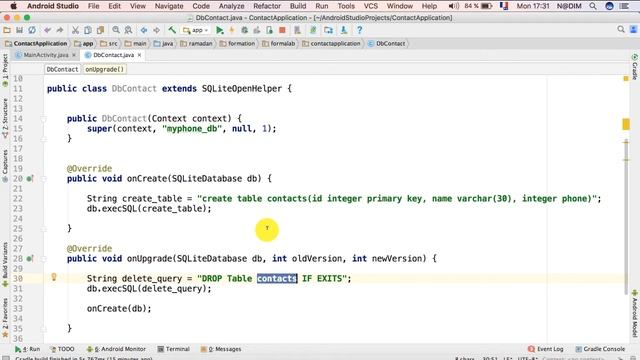Click the Debug bug icon
This screenshot has height=360, width=640.
pyautogui.click(x=244, y=30)
